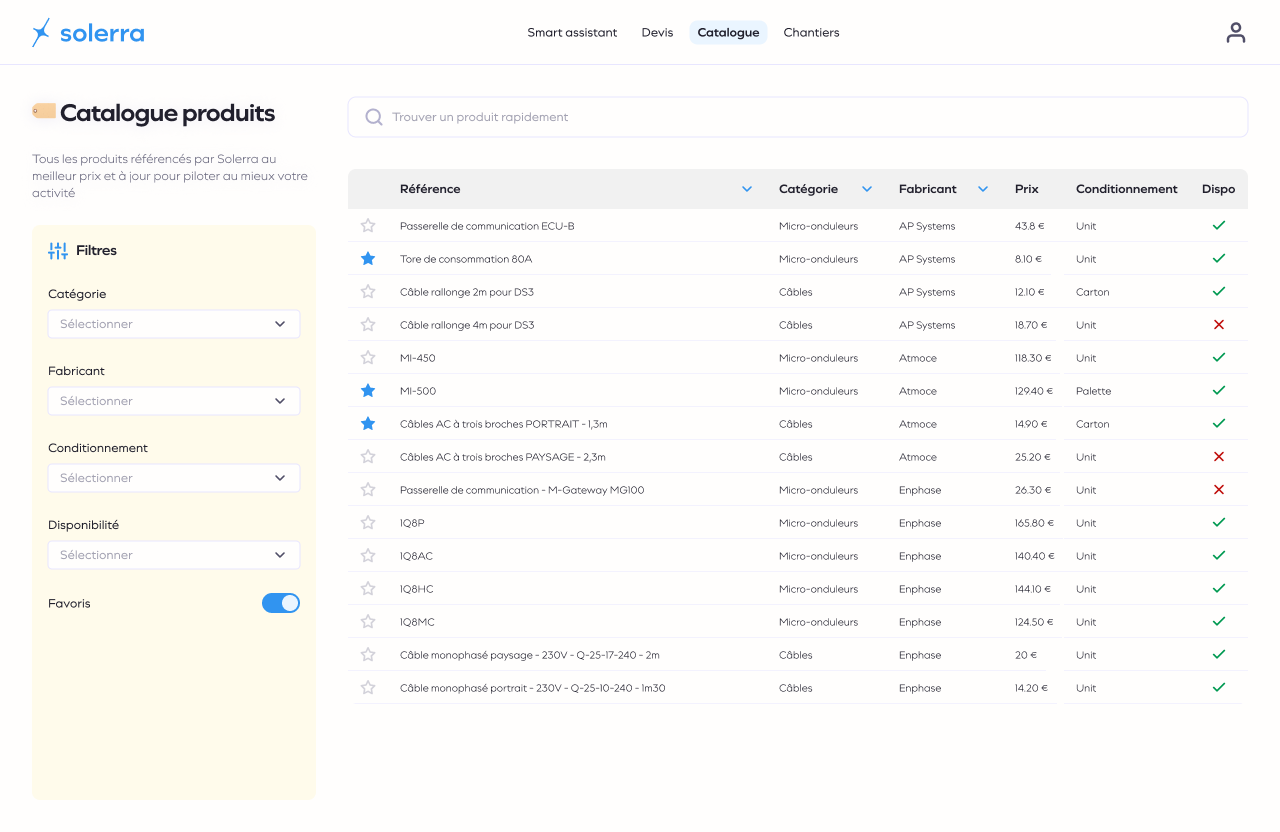Unfavorite the Tore de consommation 80A product
The height and width of the screenshot is (832, 1280).
(x=368, y=259)
